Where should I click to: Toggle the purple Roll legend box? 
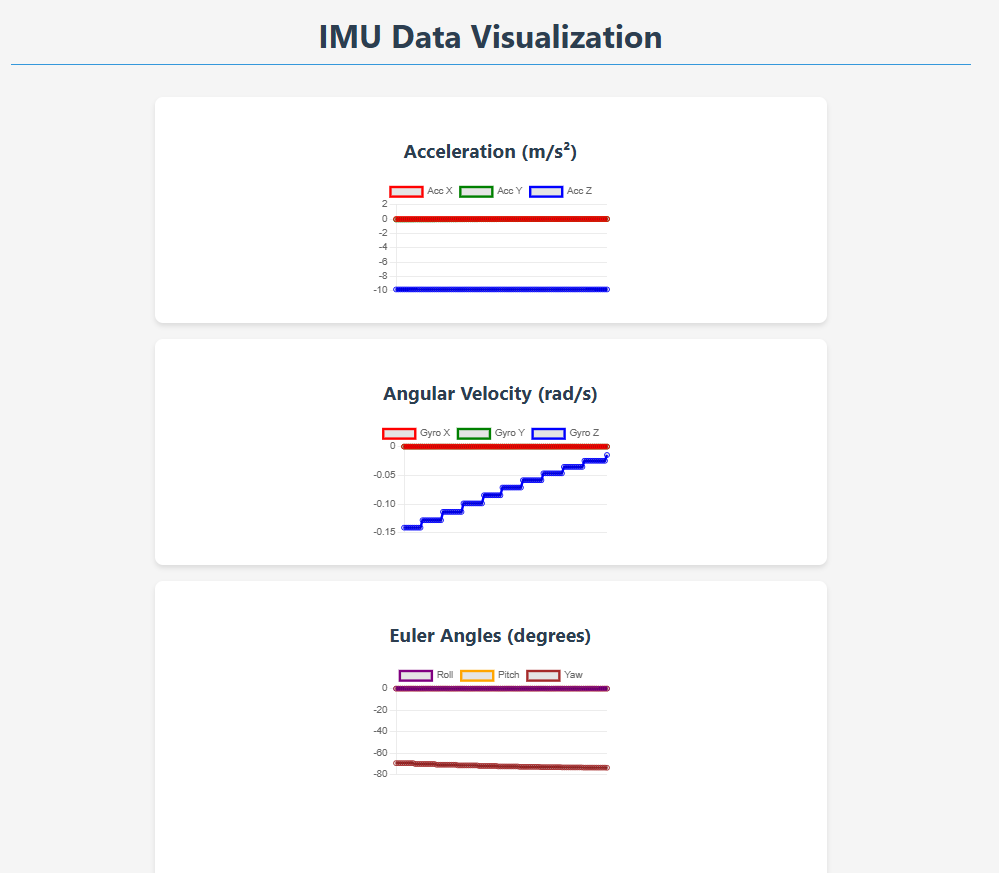pos(415,675)
